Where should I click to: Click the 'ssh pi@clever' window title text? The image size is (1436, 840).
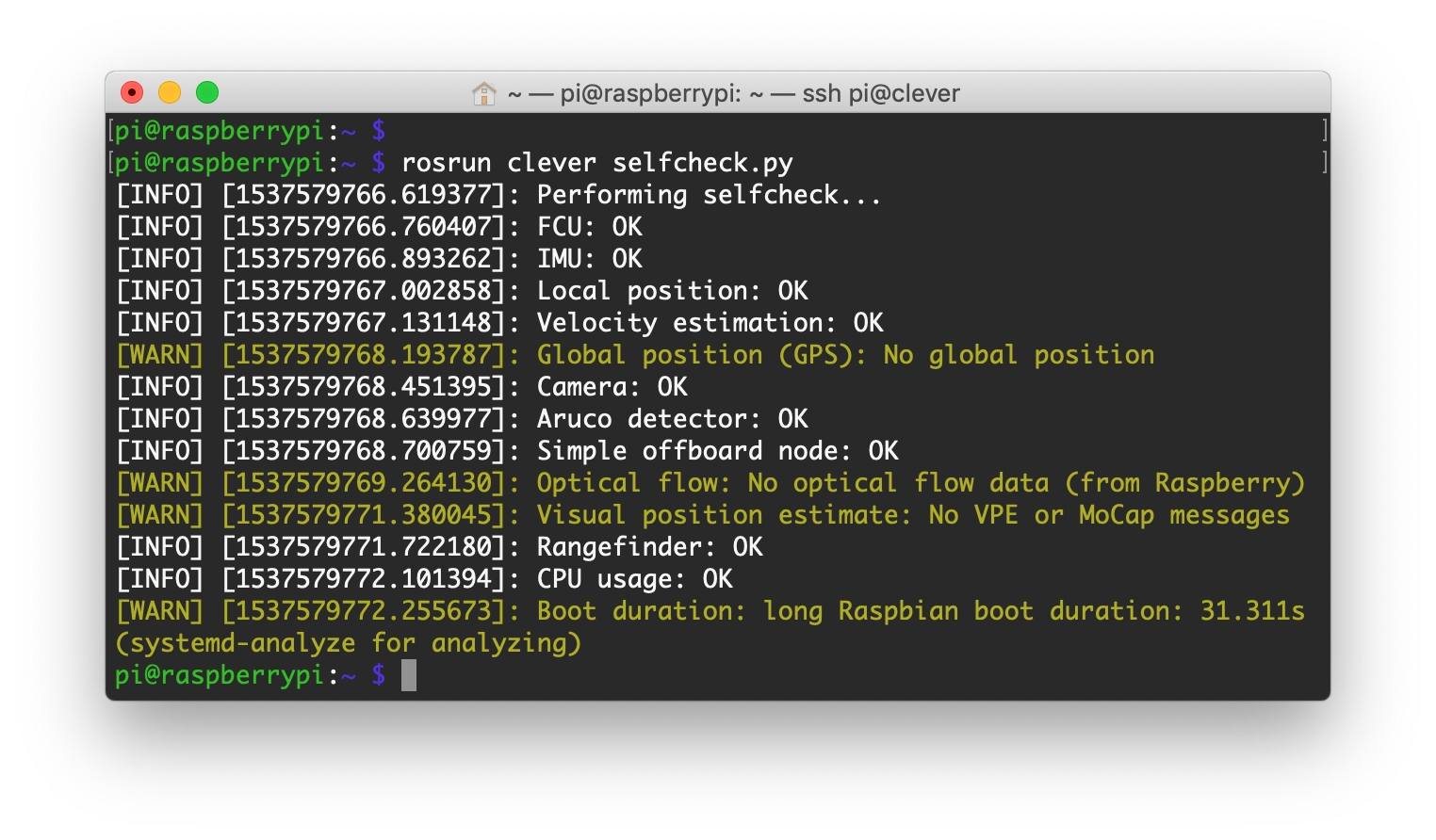tap(880, 93)
